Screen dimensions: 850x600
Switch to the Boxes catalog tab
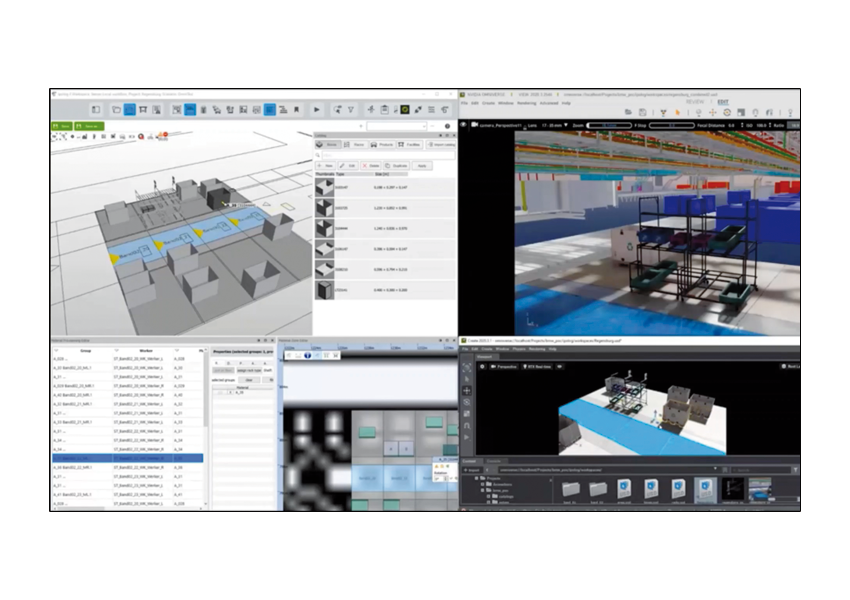pos(328,145)
